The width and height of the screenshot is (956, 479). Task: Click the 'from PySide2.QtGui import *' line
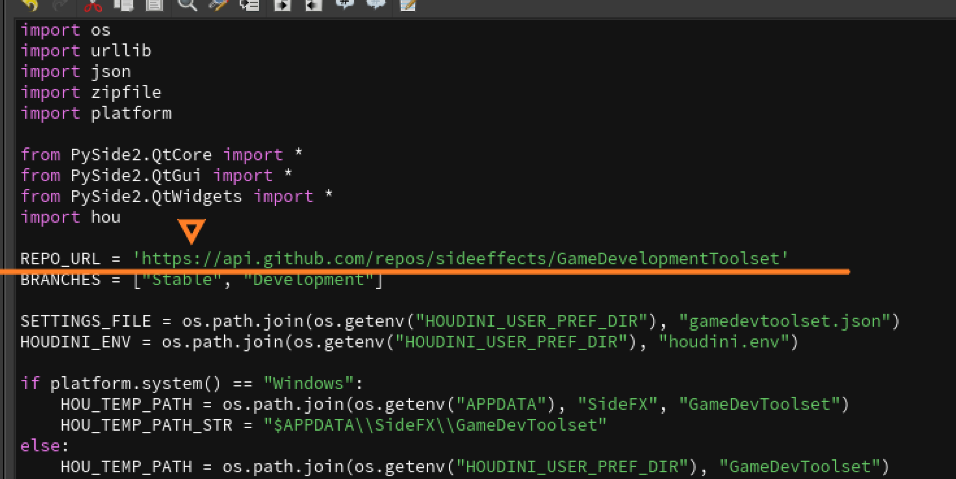pyautogui.click(x=157, y=176)
